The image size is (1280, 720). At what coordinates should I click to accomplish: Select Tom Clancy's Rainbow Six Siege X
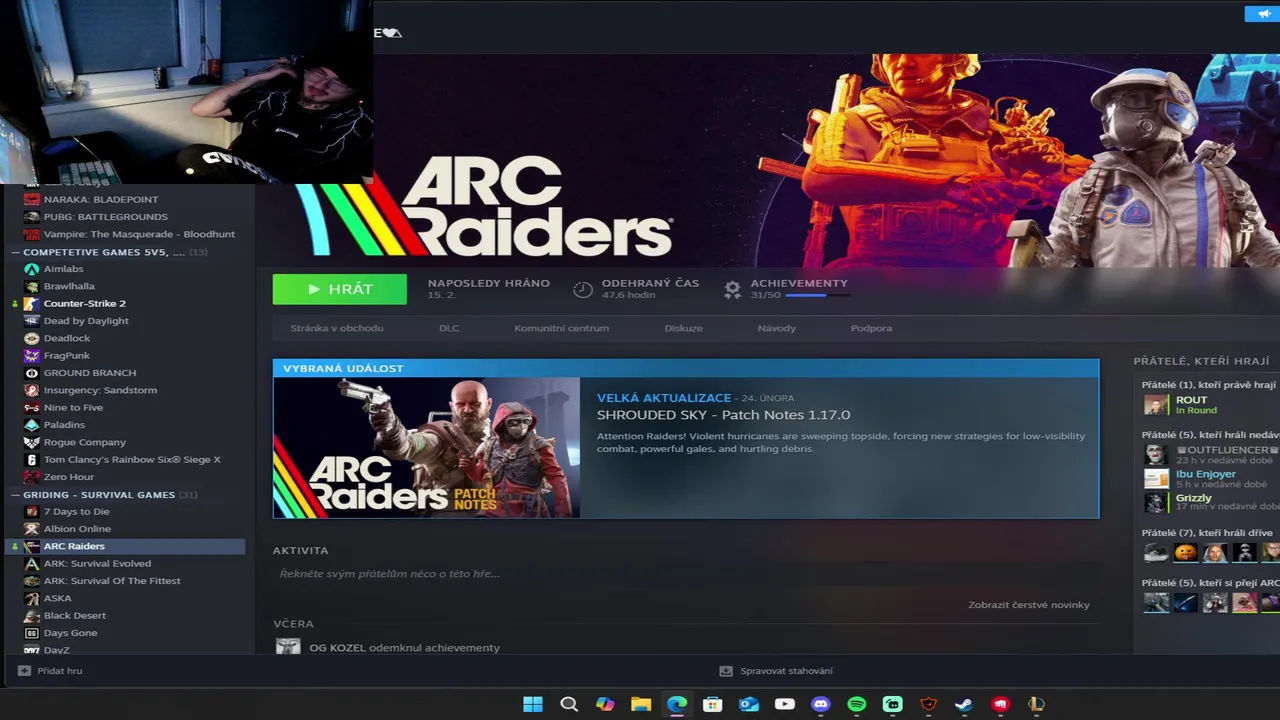pos(132,459)
